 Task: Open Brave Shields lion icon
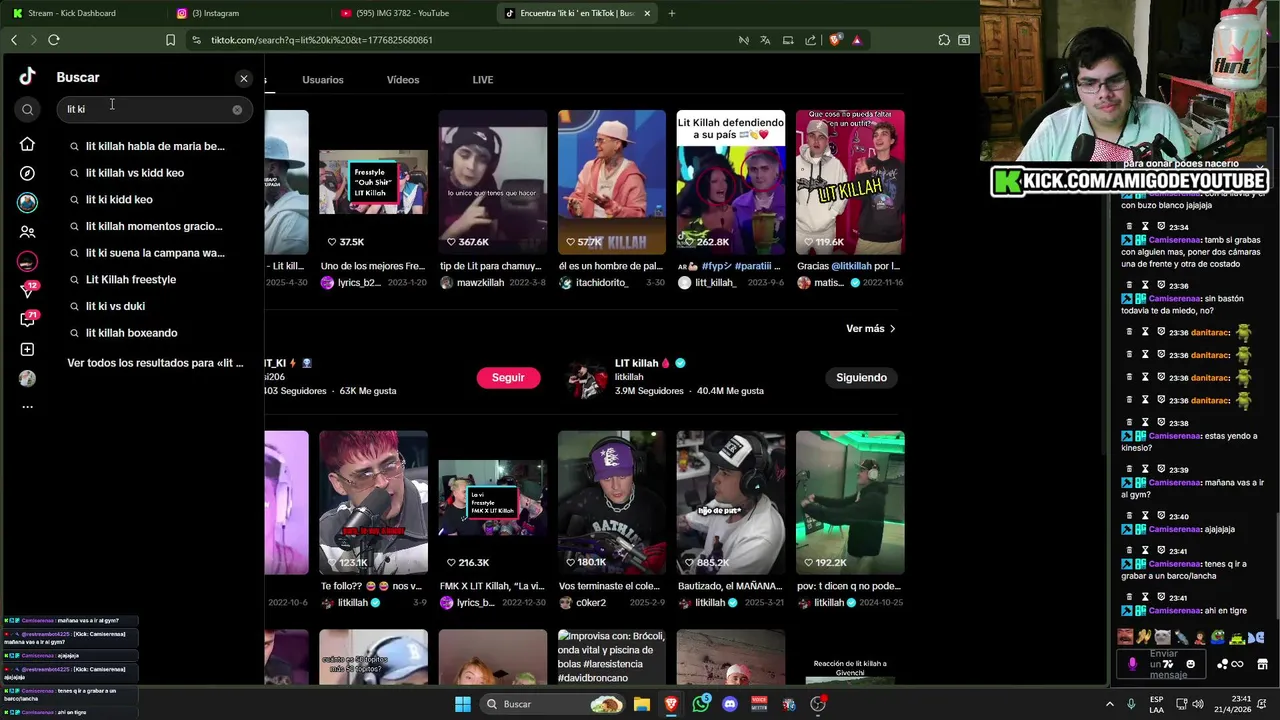(836, 40)
